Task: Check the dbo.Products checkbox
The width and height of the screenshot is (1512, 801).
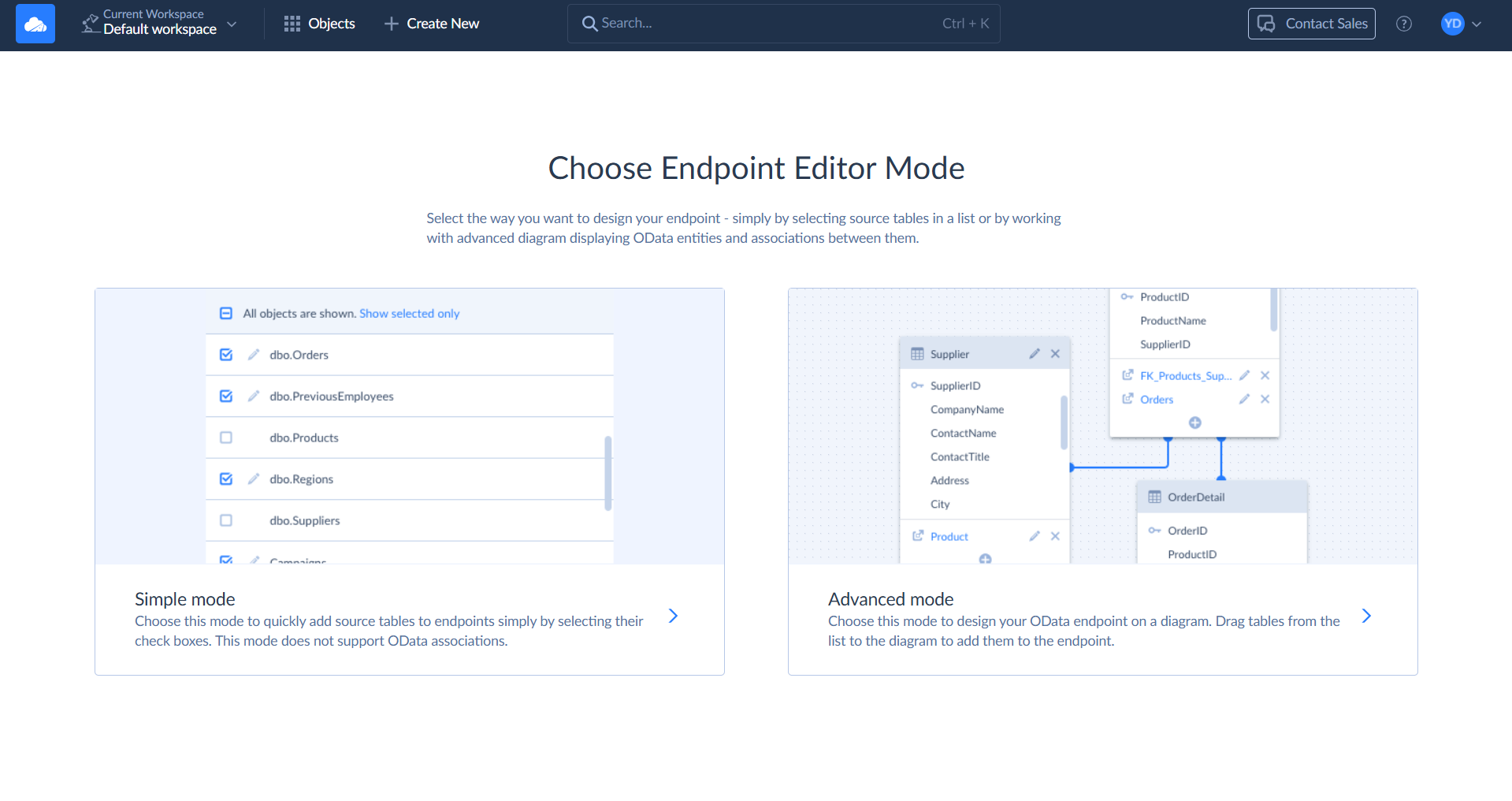Action: coord(226,438)
